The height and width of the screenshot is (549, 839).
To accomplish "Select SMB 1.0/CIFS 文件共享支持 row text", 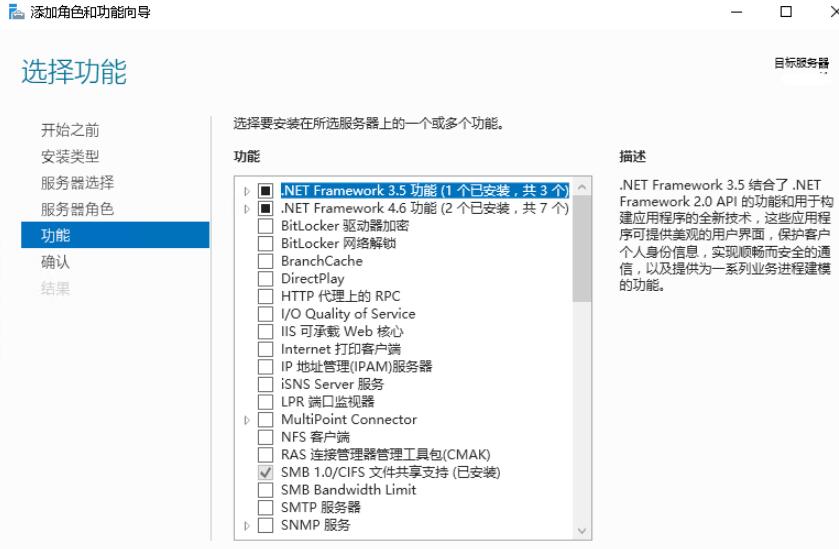I will click(x=390, y=472).
